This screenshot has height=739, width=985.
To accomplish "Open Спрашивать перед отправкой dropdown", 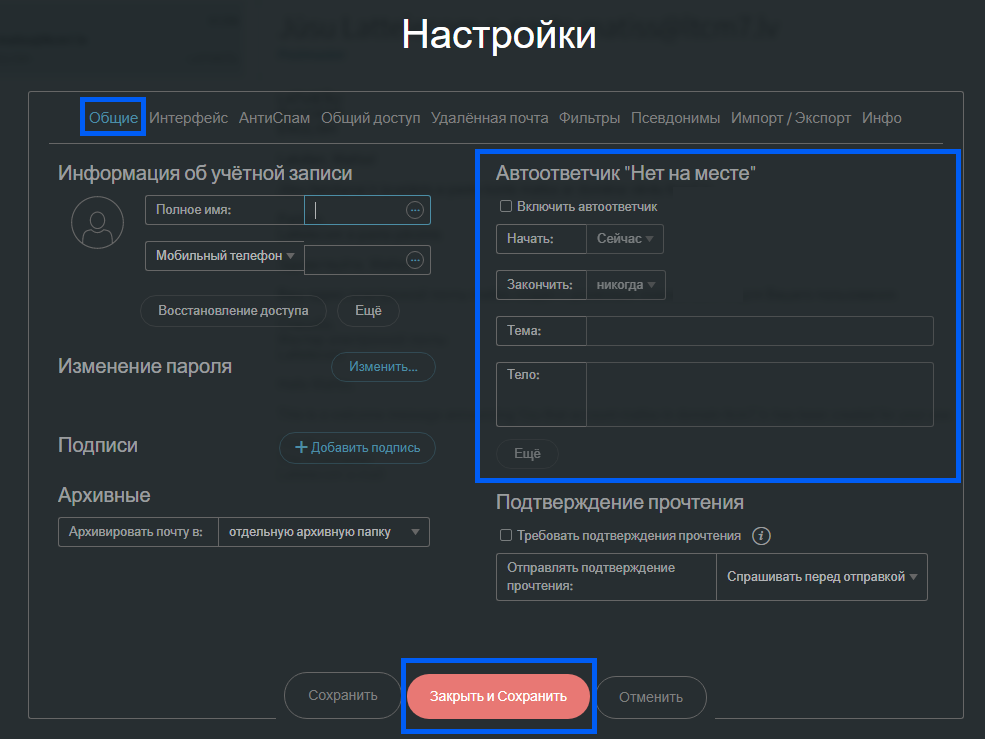I will coord(821,577).
